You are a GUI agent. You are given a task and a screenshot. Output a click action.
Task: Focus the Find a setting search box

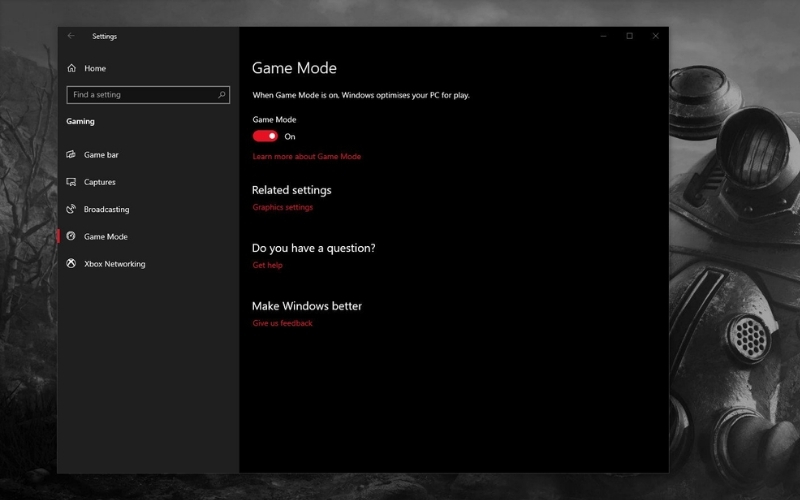[x=148, y=94]
